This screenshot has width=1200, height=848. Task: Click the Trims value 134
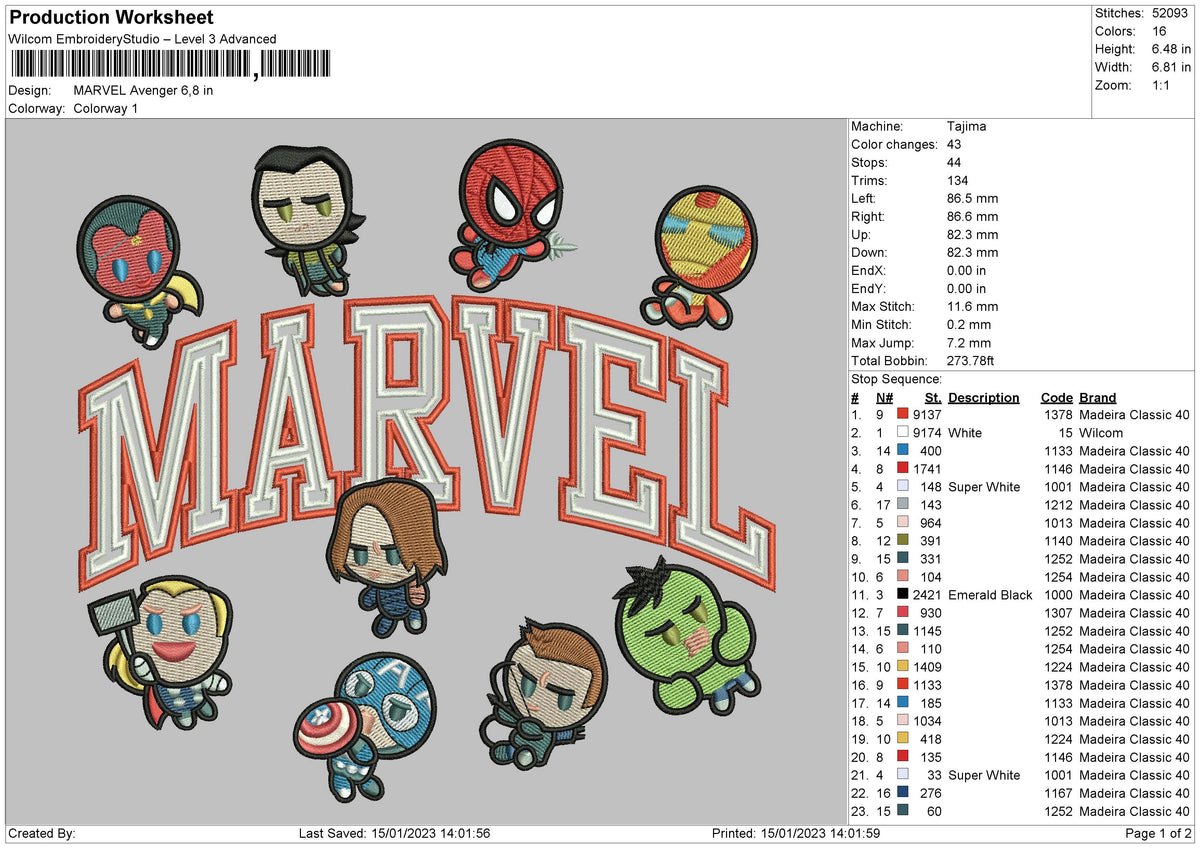(958, 181)
